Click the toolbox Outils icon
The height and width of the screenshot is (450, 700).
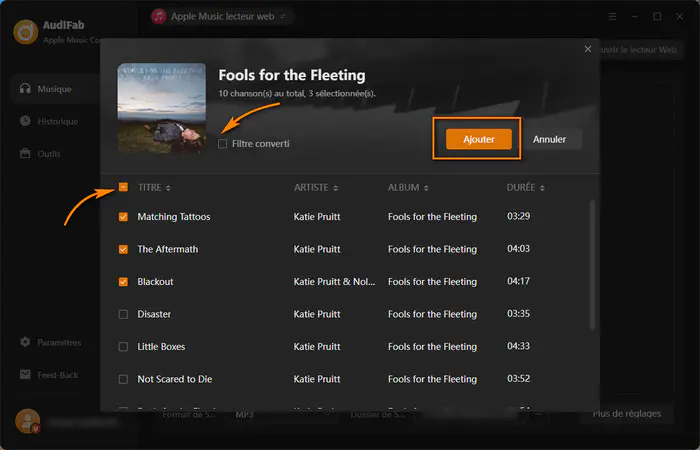pyautogui.click(x=25, y=153)
